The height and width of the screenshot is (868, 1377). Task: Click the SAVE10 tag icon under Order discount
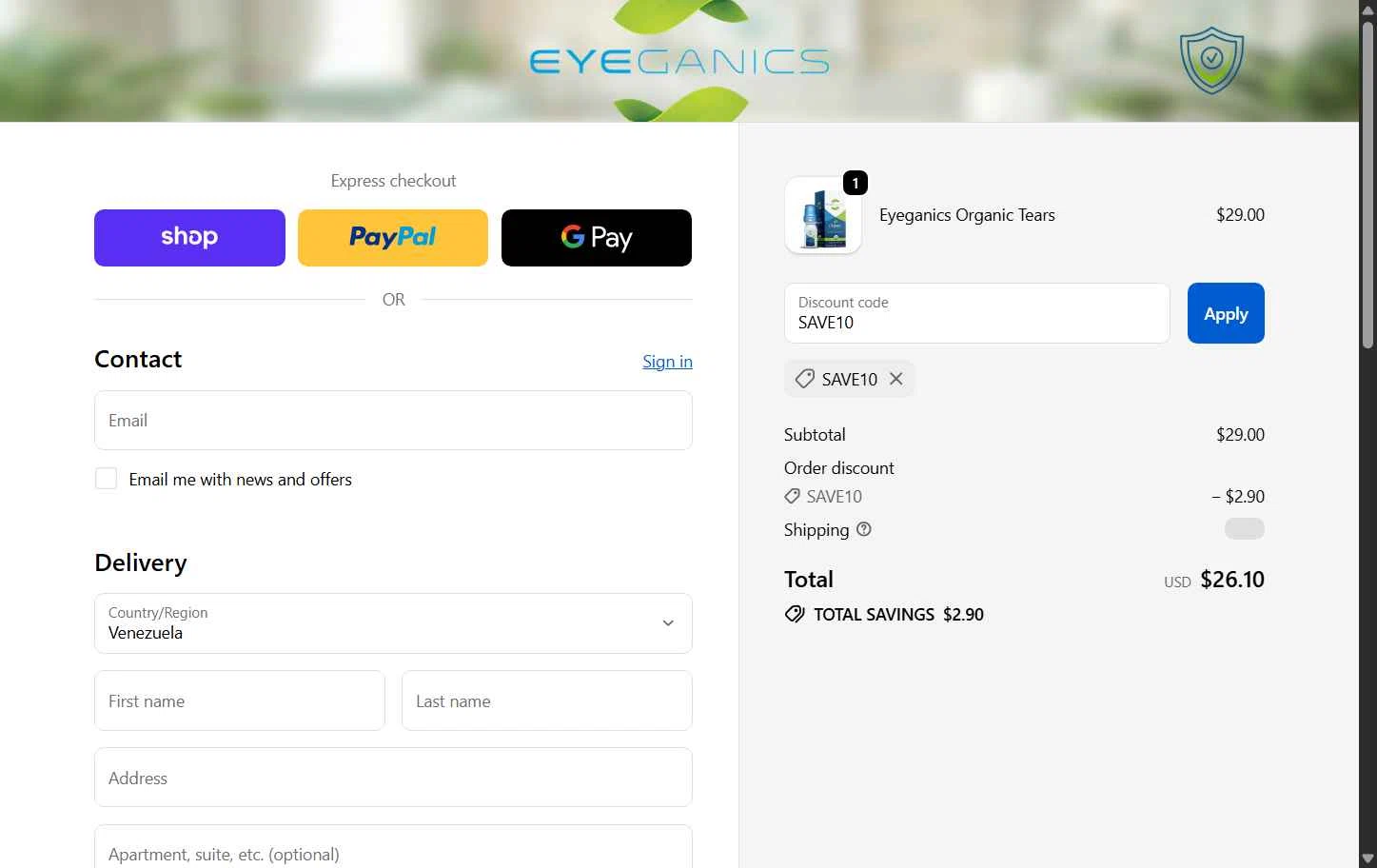792,496
